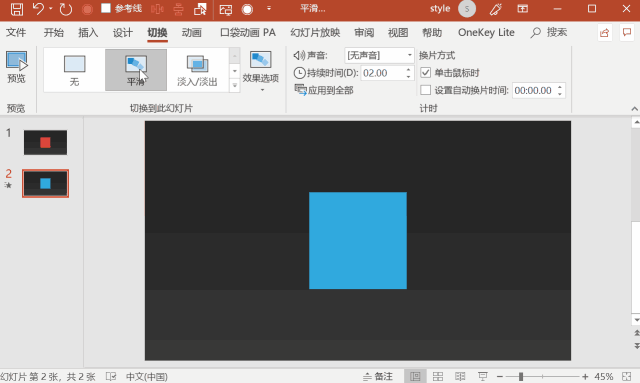
Task: Switch to reading view icon
Action: pos(460,376)
